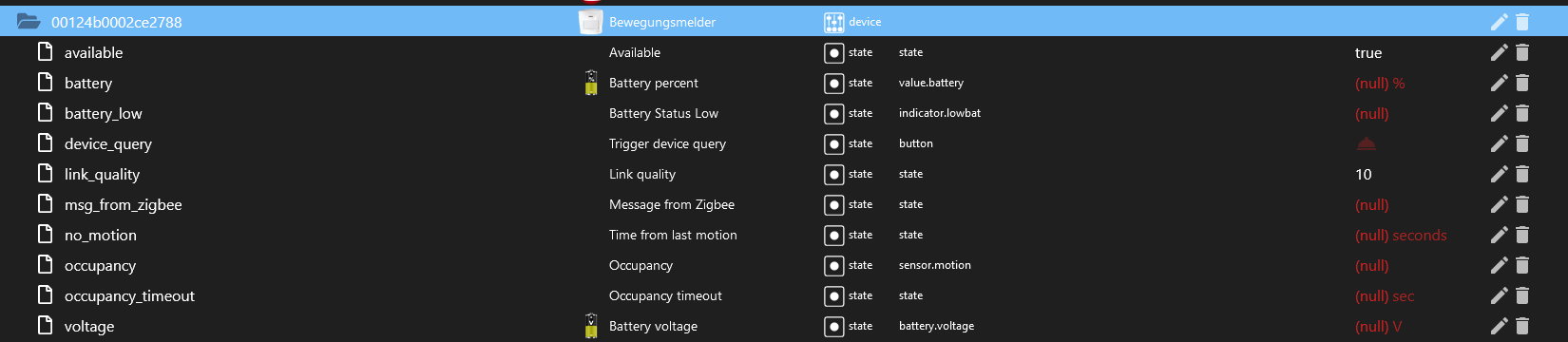
Task: Click the pencil icon for battery state
Action: pyautogui.click(x=1499, y=83)
